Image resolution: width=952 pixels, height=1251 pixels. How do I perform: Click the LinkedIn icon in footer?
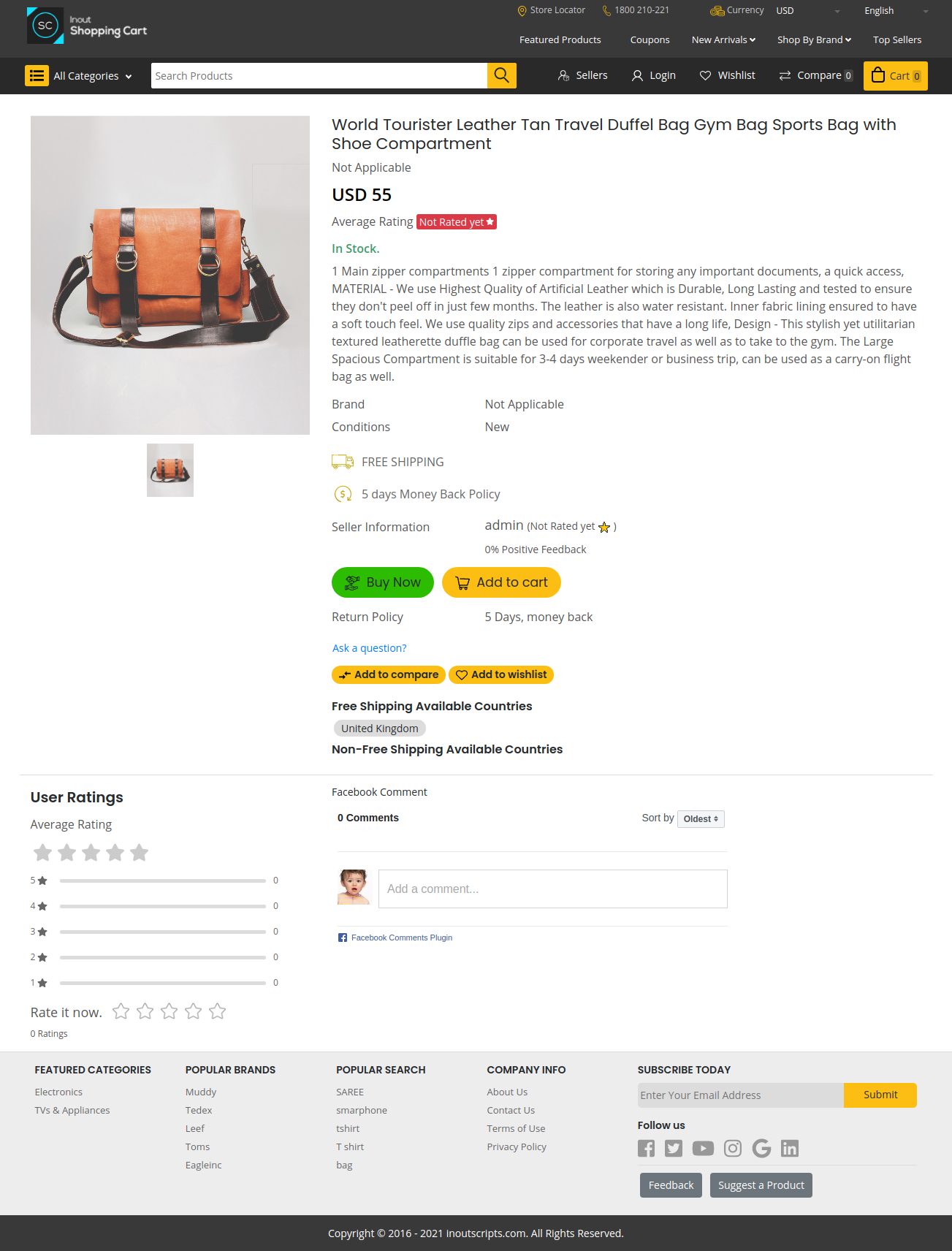point(790,1148)
